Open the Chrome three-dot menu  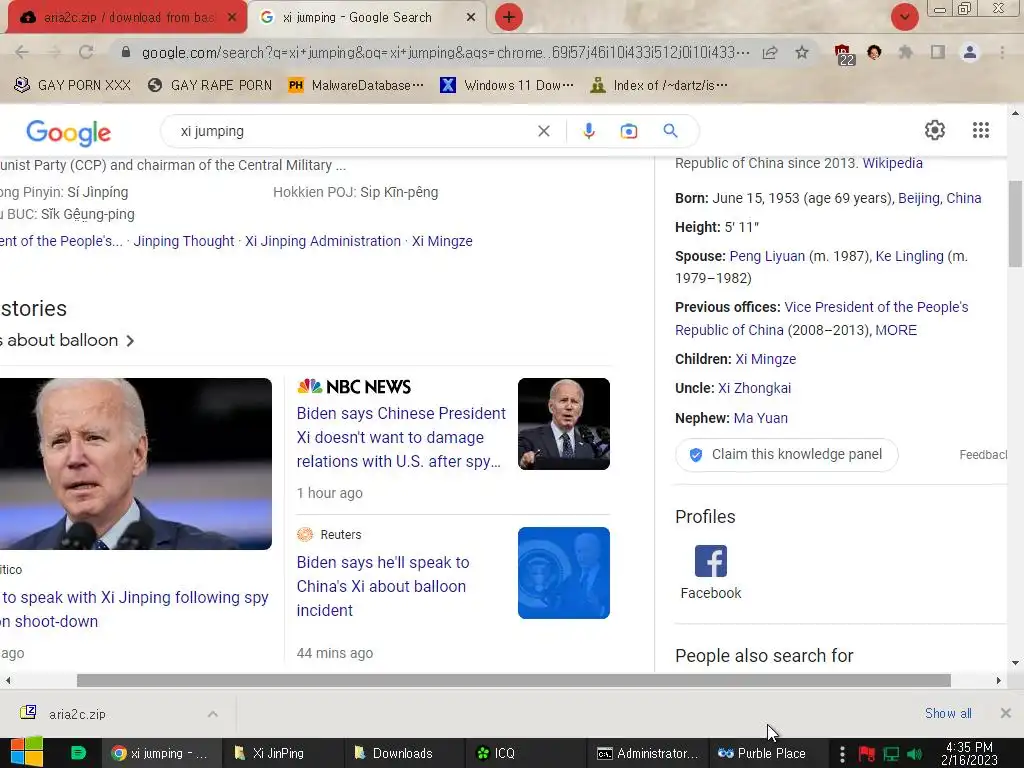point(1002,52)
